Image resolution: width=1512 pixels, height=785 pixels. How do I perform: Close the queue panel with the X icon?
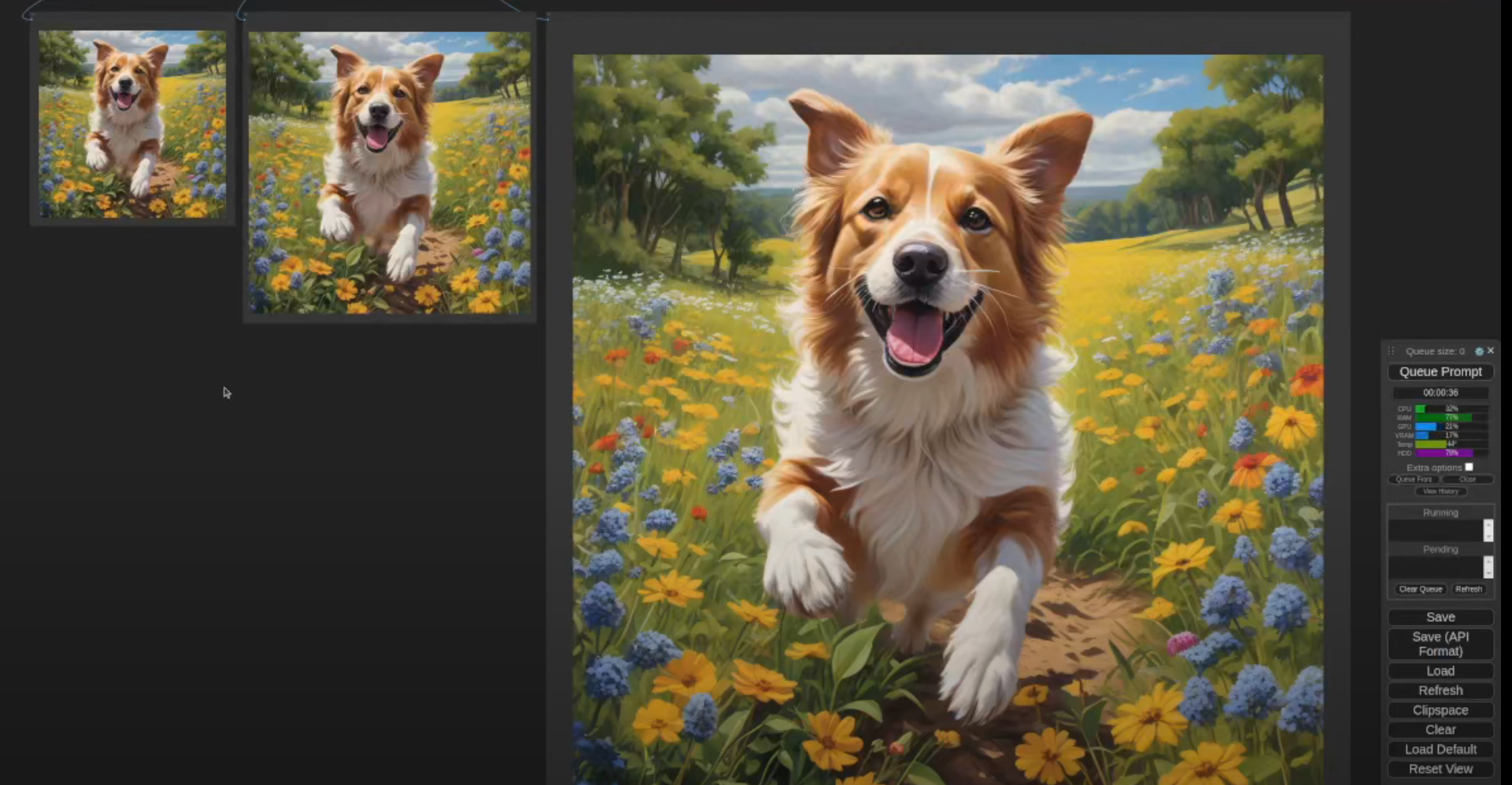[1490, 350]
